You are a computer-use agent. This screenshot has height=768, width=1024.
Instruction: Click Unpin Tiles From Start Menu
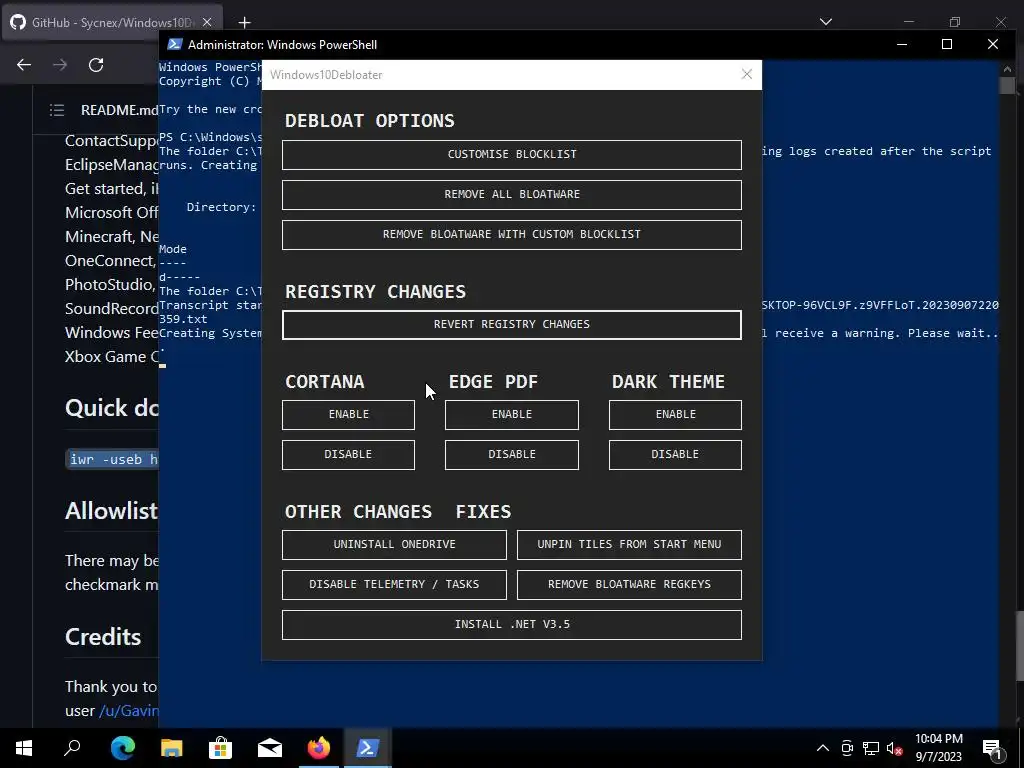[x=629, y=545]
